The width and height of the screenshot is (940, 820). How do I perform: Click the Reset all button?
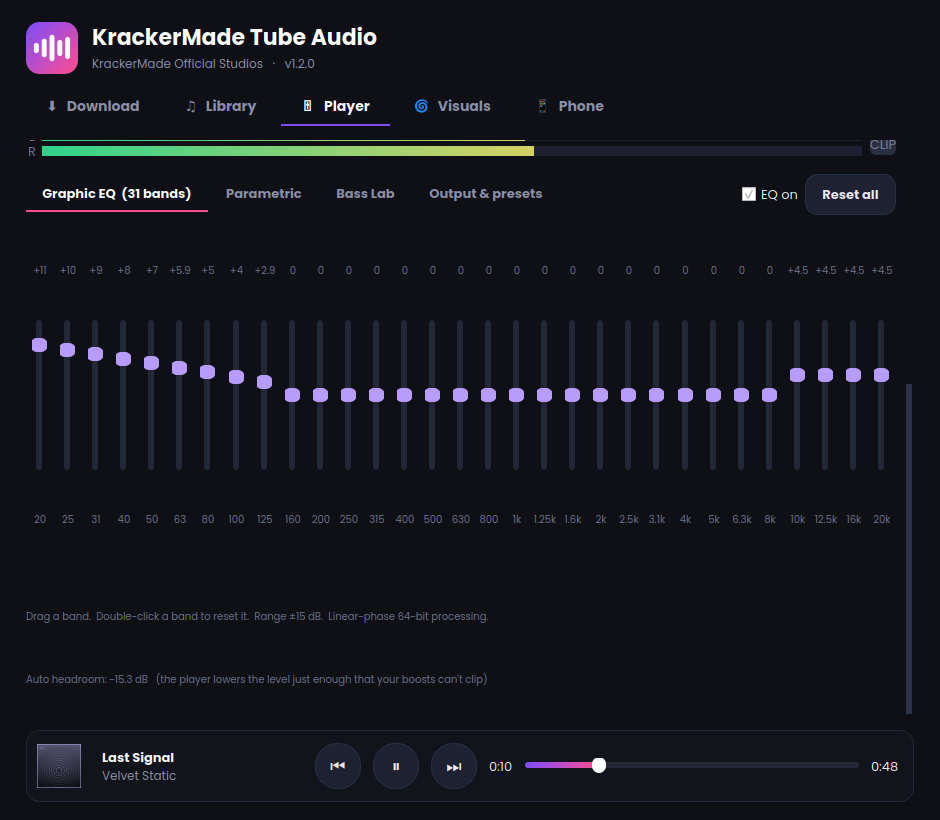[x=850, y=194]
